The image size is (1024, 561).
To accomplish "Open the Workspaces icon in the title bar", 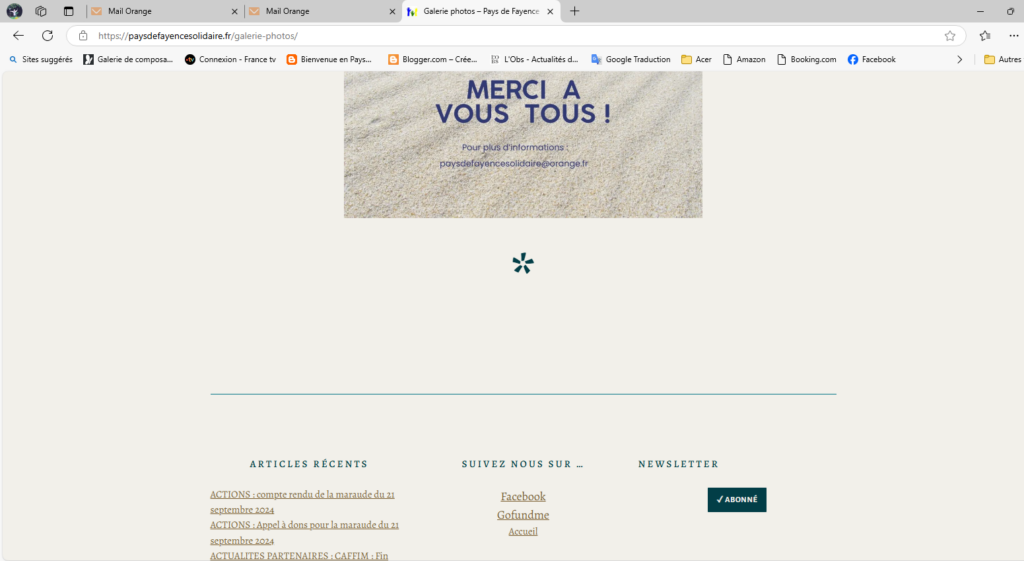I will [x=41, y=11].
